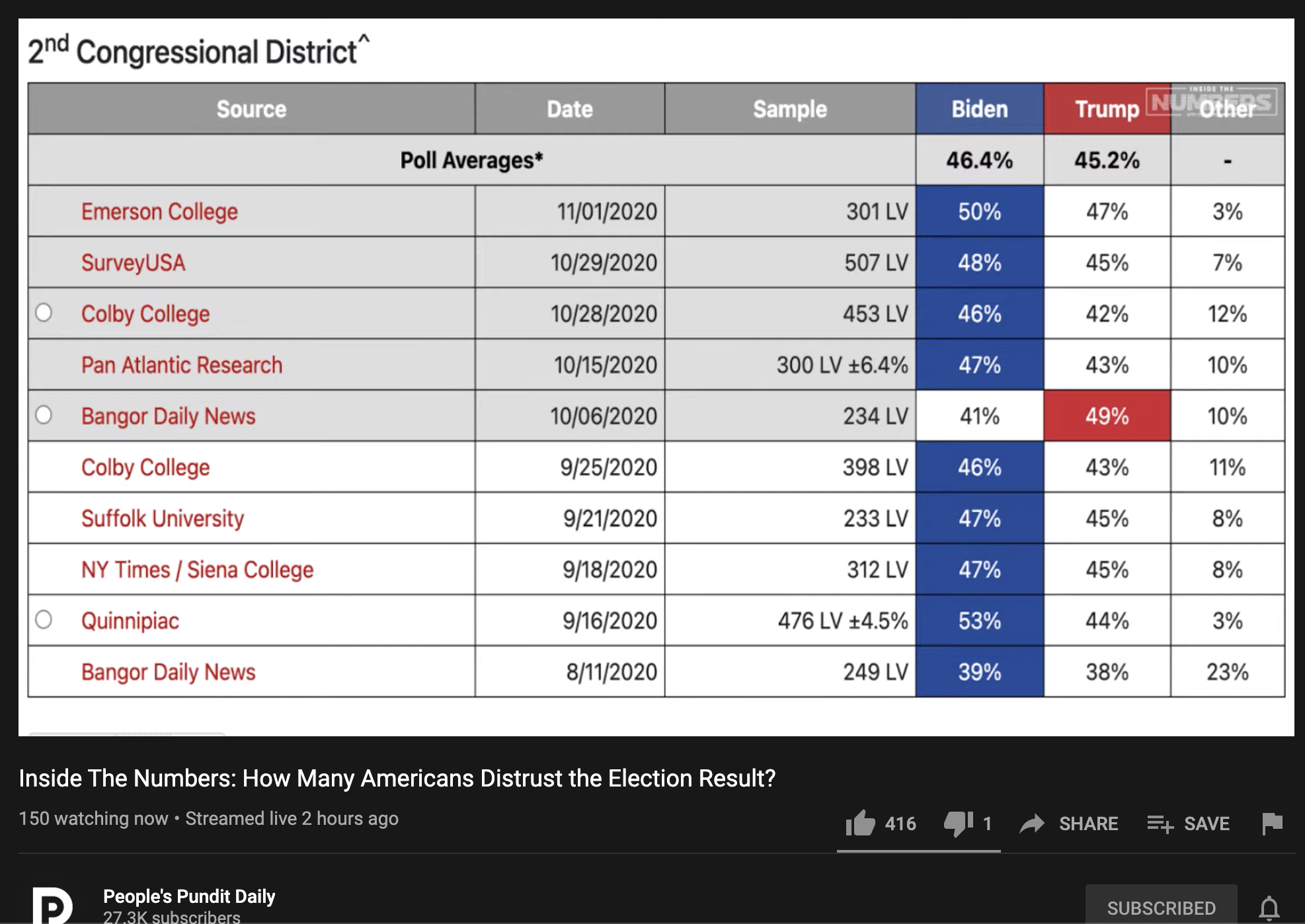
Task: Click the 23% Other cell
Action: click(x=1228, y=672)
